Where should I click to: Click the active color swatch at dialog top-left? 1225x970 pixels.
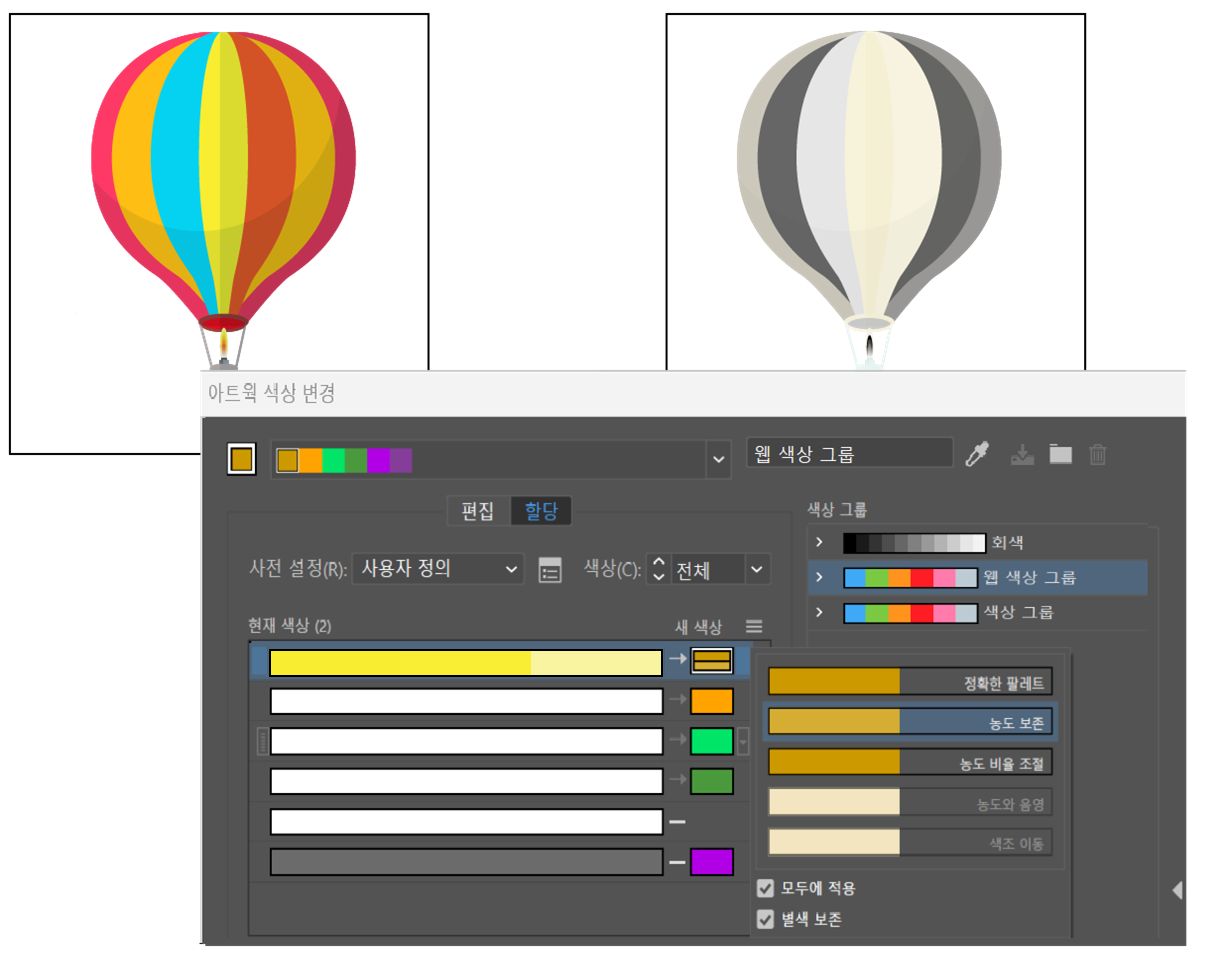(243, 460)
